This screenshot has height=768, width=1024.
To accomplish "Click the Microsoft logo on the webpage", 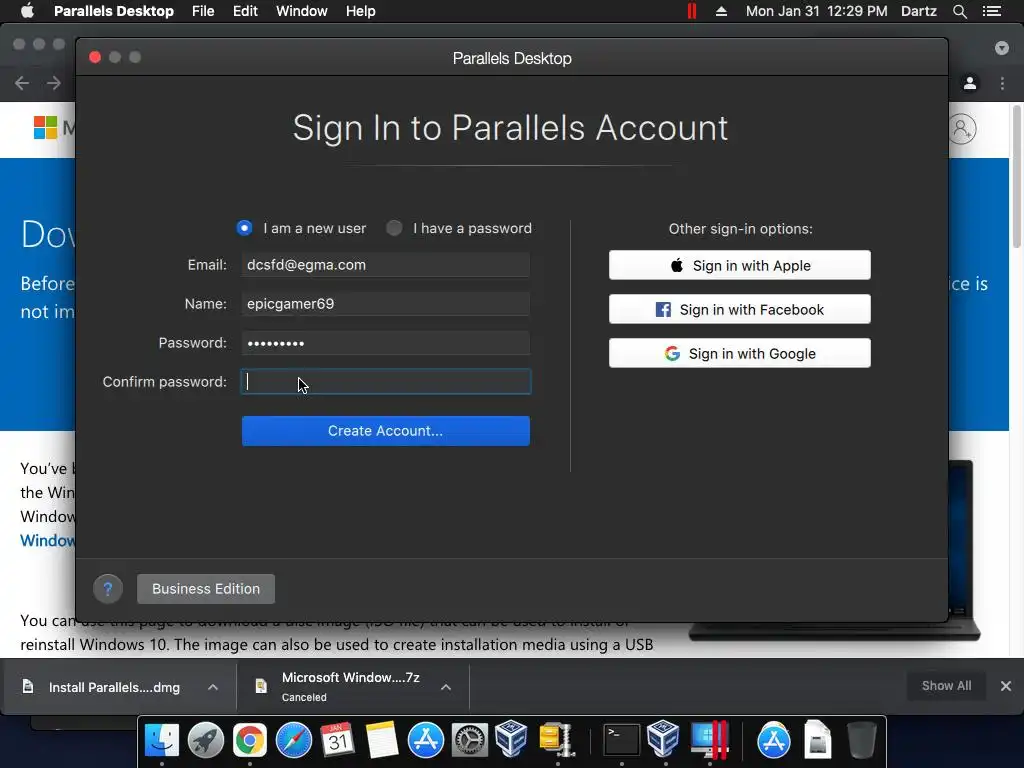I will coord(45,127).
